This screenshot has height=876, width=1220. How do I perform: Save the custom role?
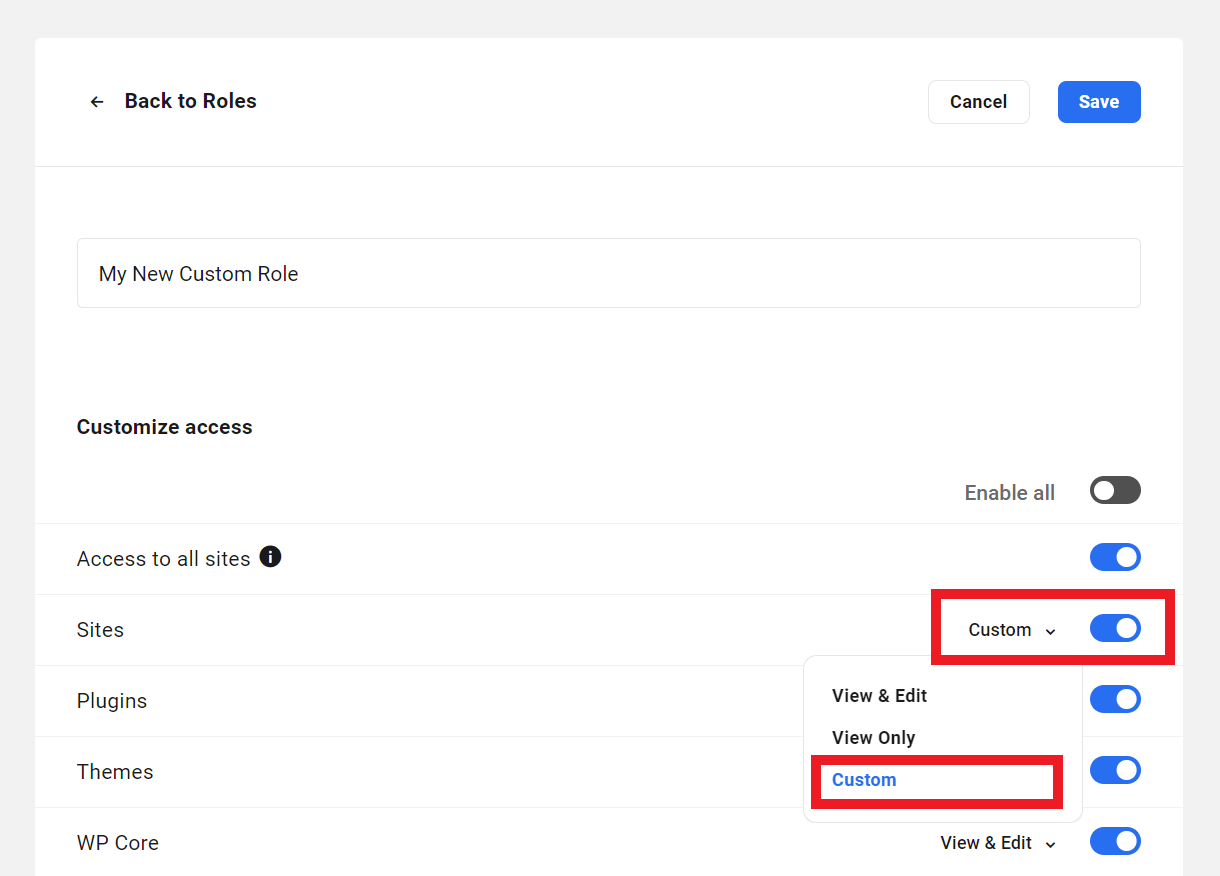tap(1099, 102)
